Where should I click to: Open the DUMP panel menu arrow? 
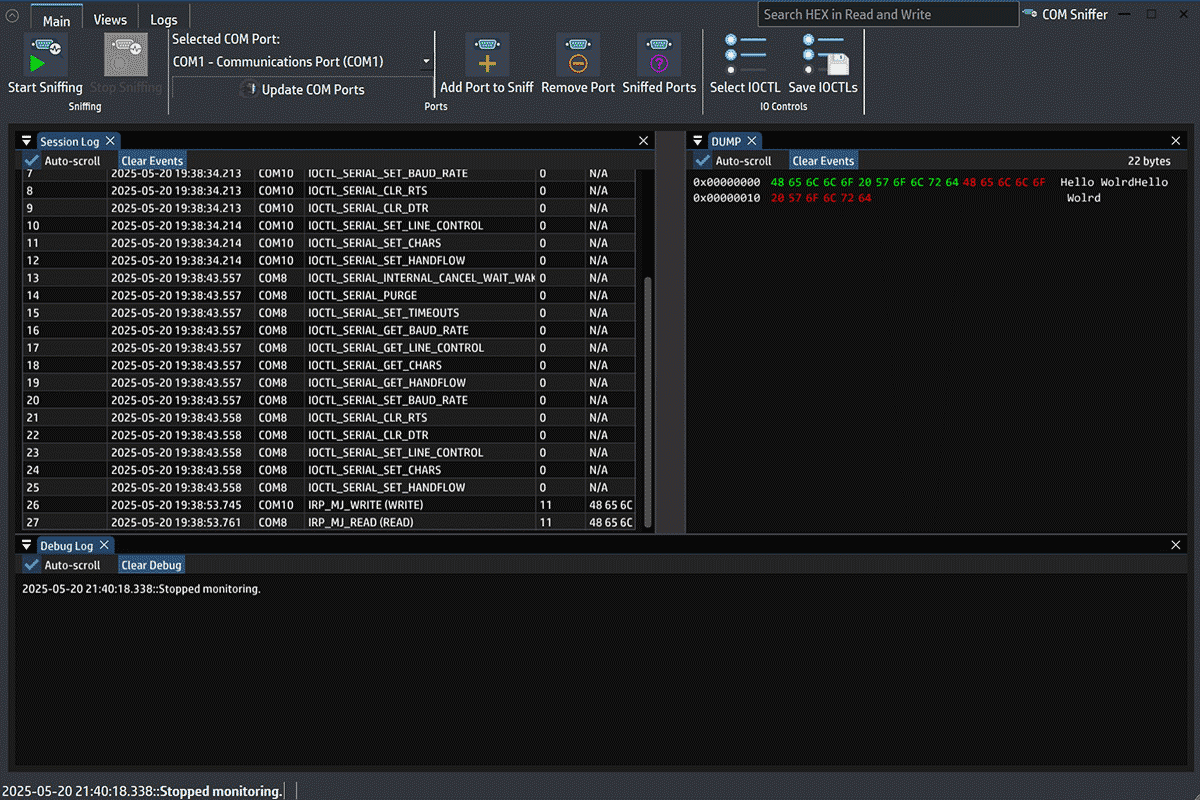point(698,141)
